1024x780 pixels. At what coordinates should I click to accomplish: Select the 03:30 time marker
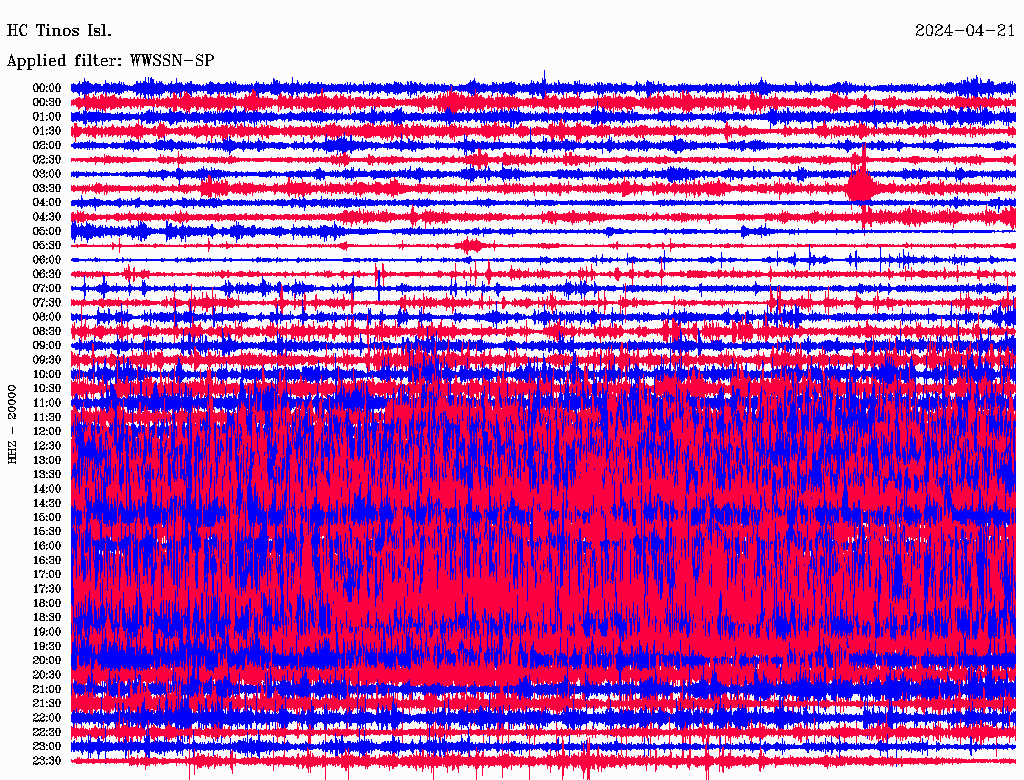[47, 188]
